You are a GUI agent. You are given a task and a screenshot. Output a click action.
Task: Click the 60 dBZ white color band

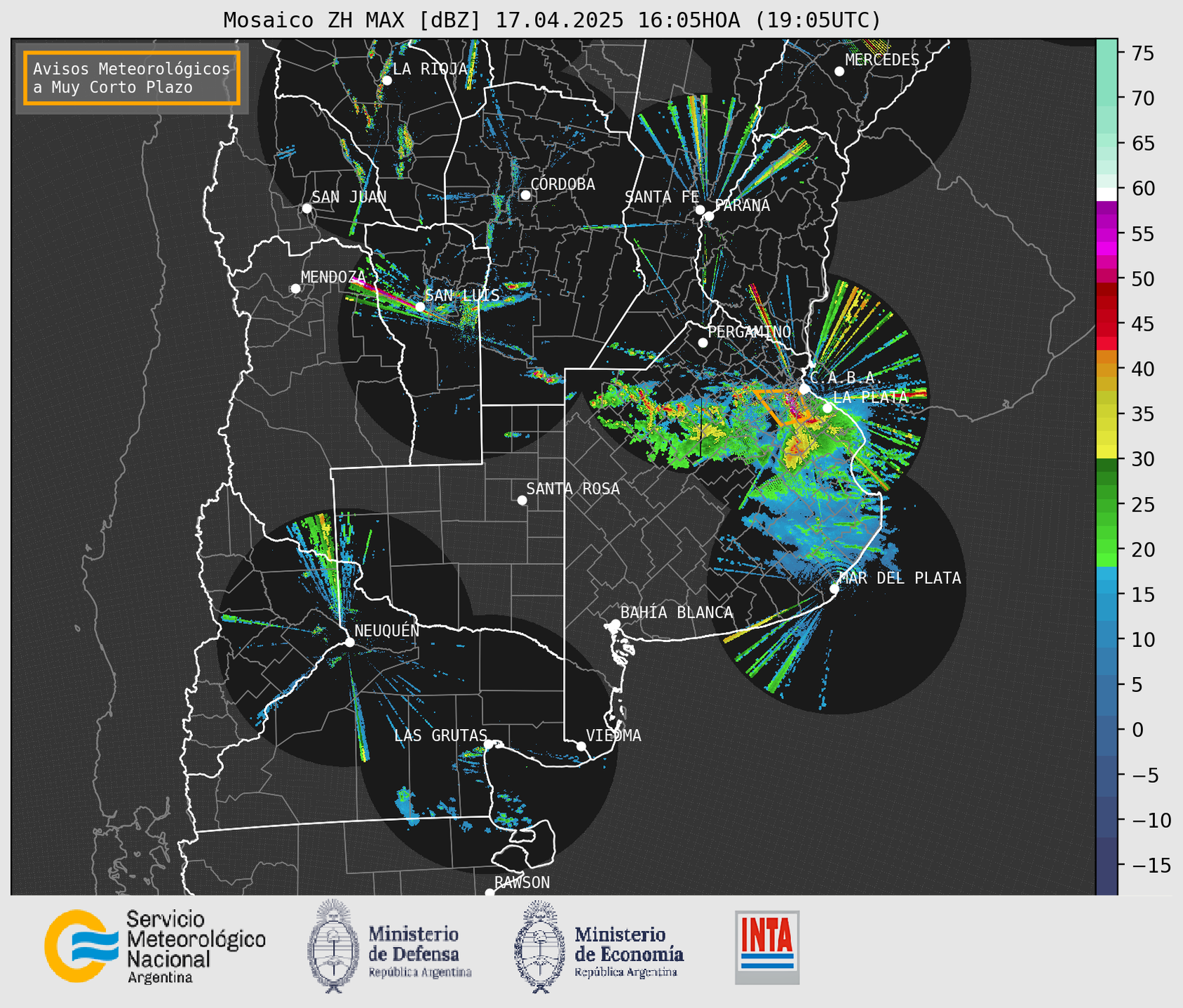(x=1107, y=194)
